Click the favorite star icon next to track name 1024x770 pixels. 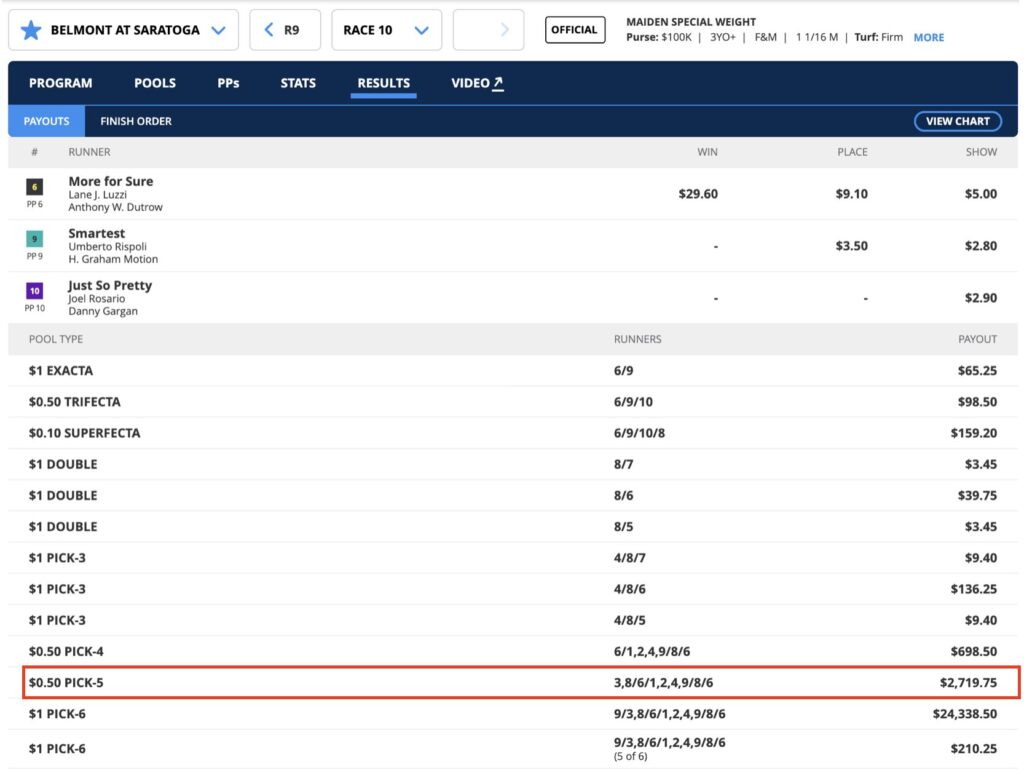(31, 30)
